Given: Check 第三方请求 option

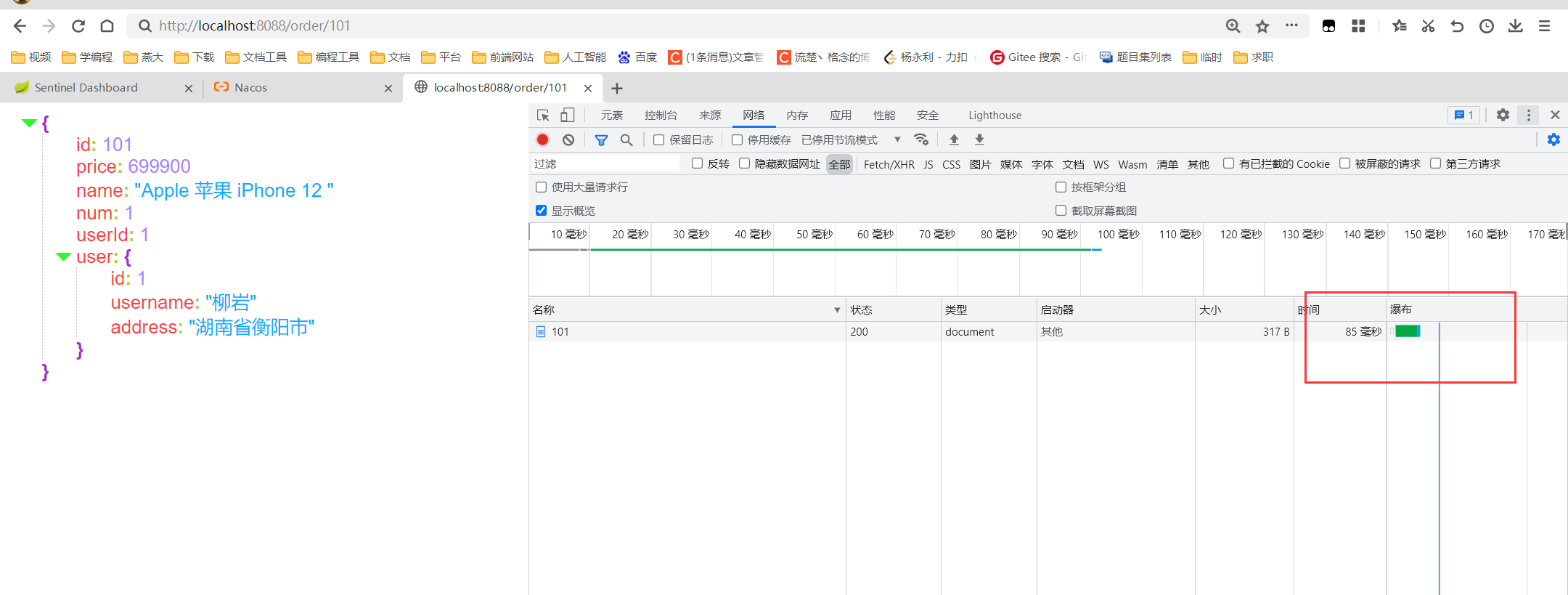Looking at the screenshot, I should [1435, 163].
